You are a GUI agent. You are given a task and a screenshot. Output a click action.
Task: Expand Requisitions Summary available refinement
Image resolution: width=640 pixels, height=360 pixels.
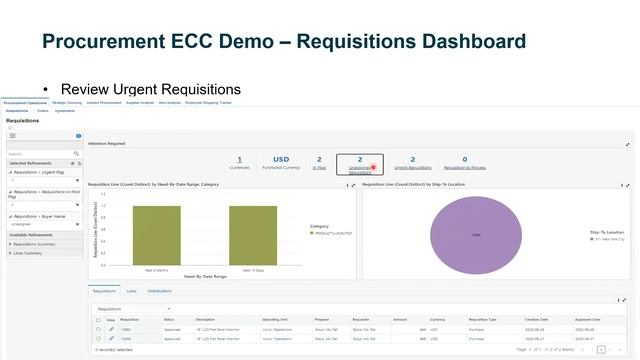[10, 244]
